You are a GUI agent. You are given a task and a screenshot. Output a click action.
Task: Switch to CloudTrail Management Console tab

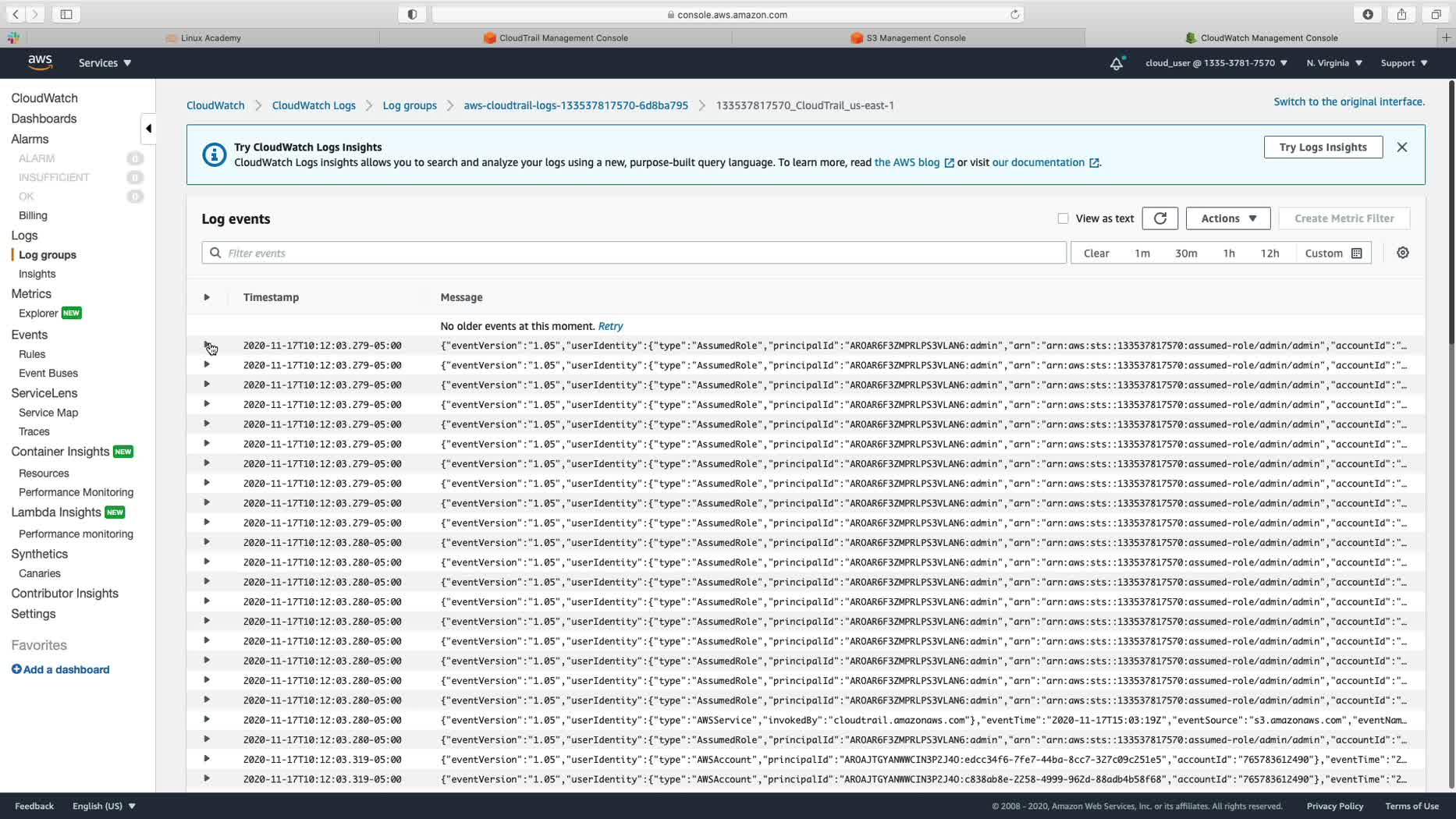tap(556, 37)
